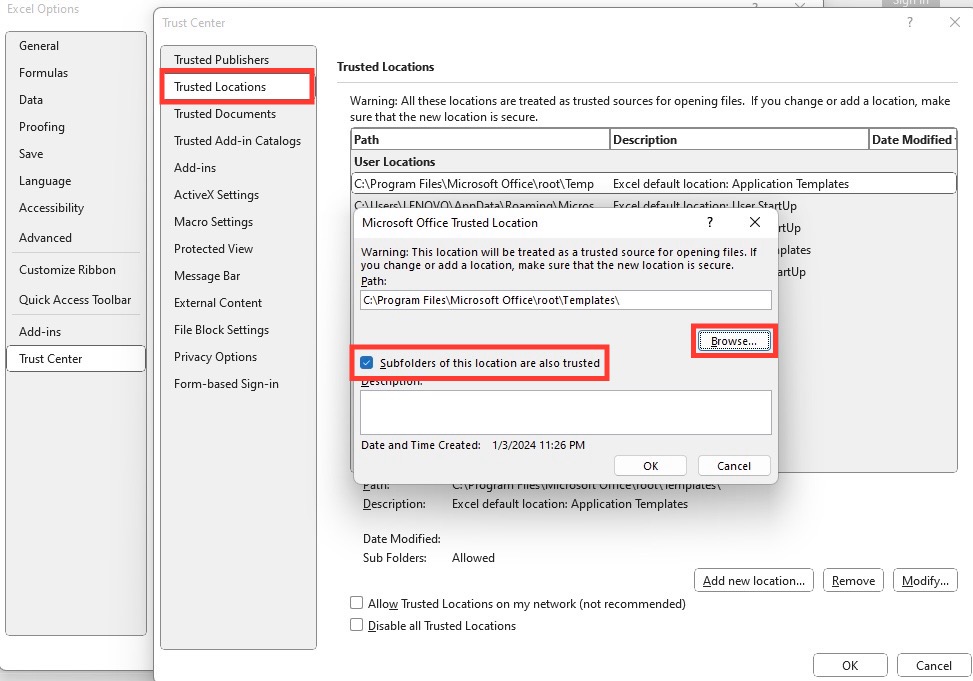
Task: Open ActiveX Settings
Action: point(216,195)
